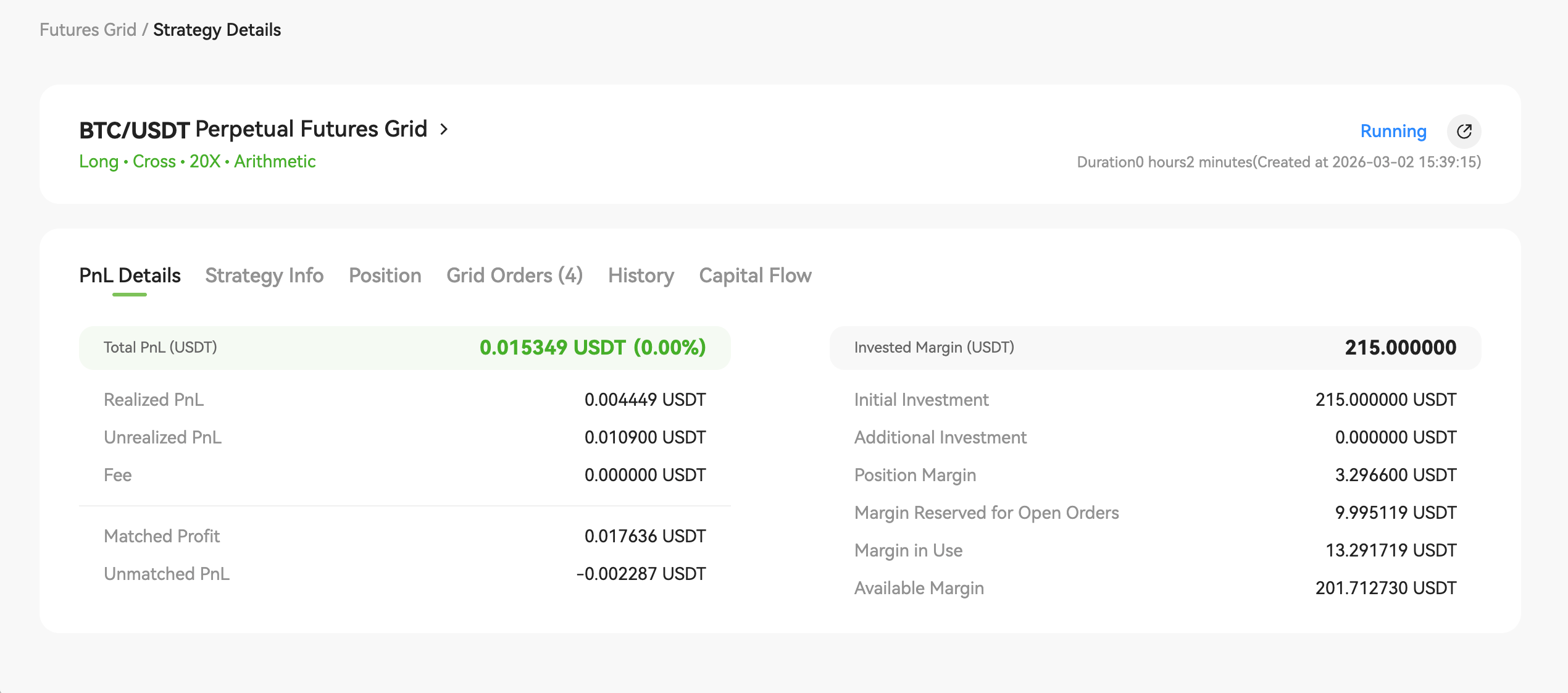Screen dimensions: 1568x693
Task: View the History tab
Action: point(641,275)
